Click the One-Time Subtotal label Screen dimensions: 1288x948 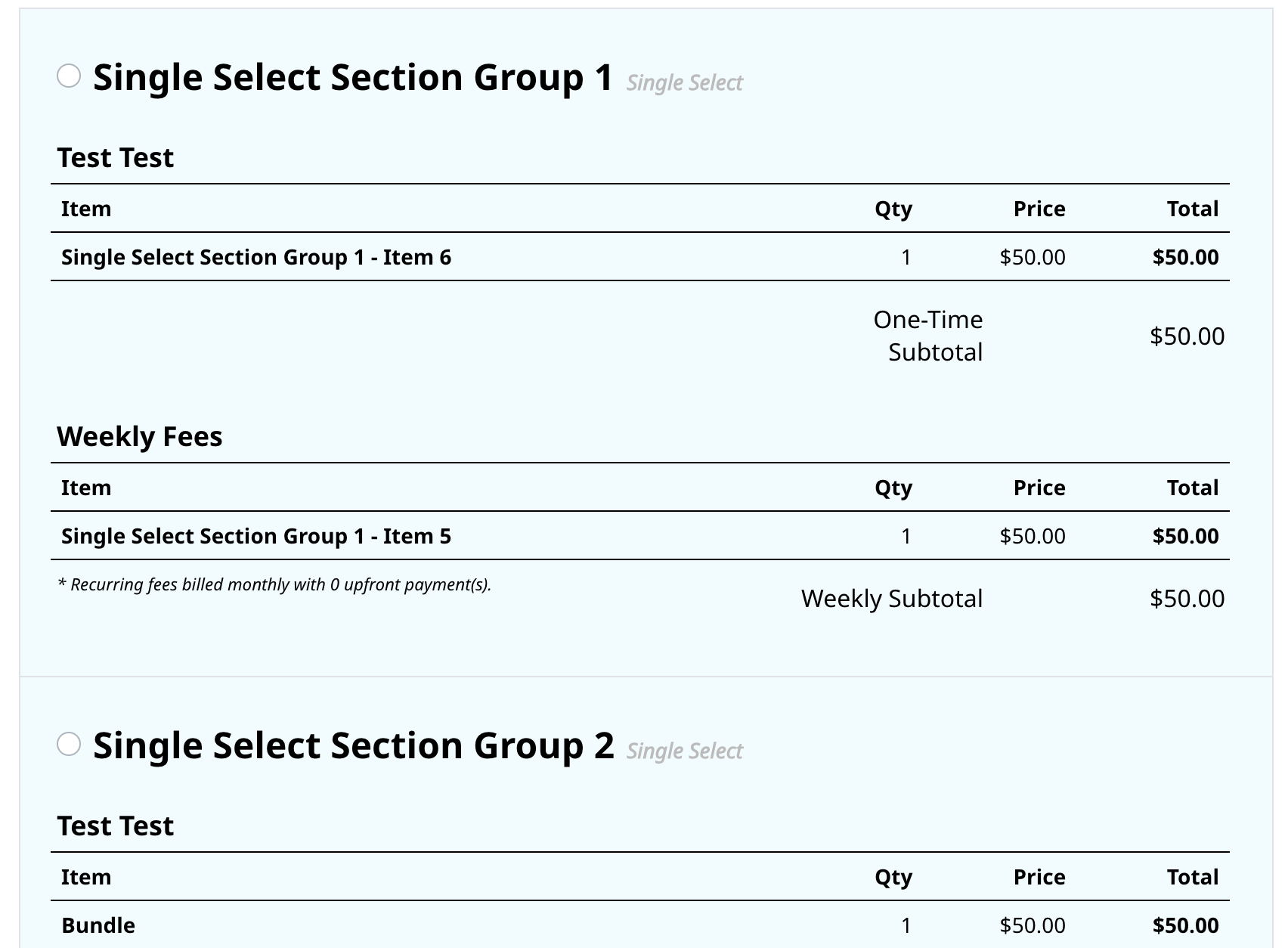(928, 336)
